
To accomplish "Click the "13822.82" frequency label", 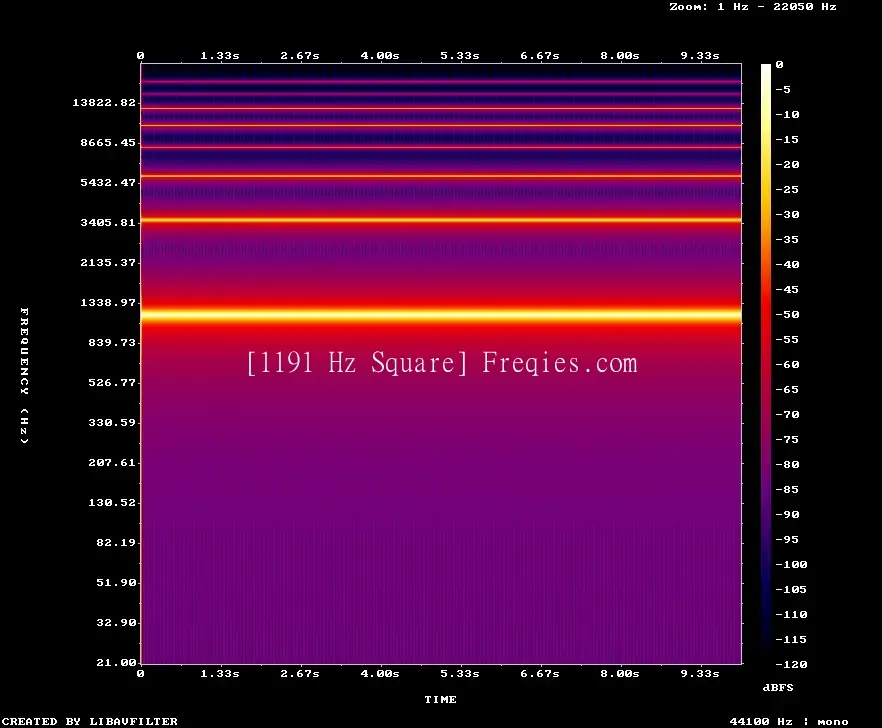I will coord(104,102).
